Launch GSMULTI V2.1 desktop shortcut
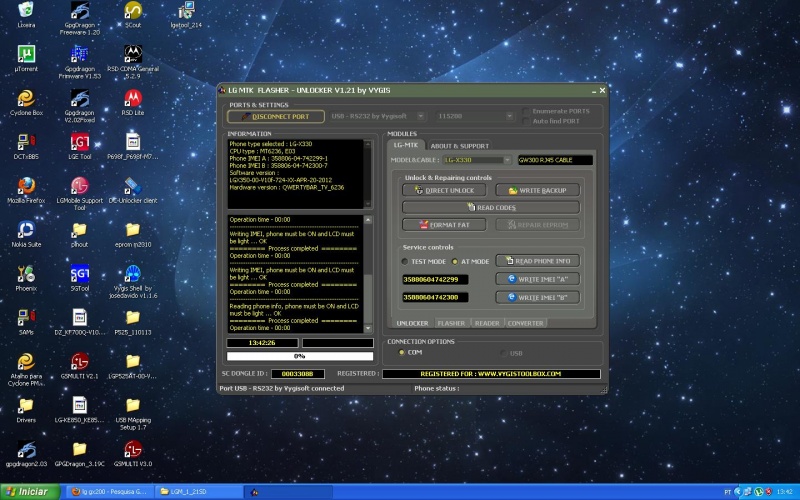The height and width of the screenshot is (500, 800). coord(80,365)
